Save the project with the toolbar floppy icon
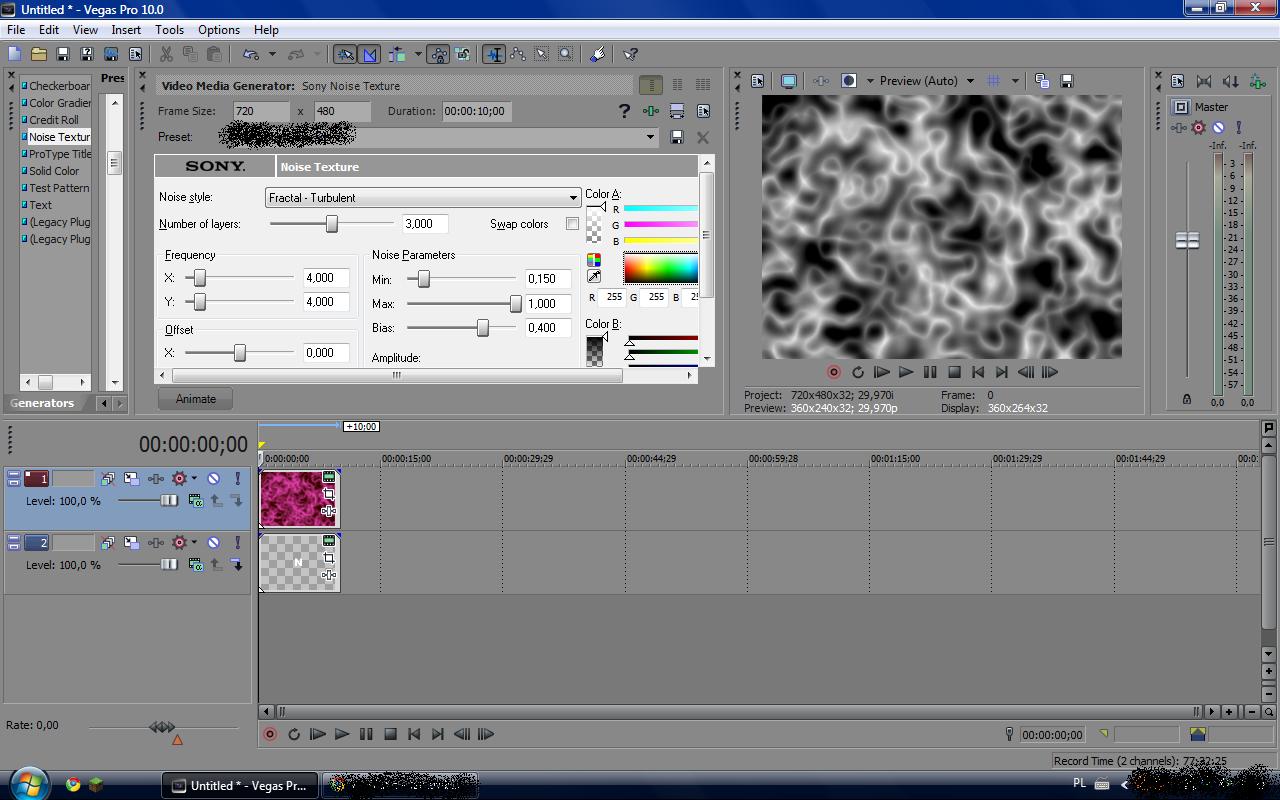The image size is (1280, 800). pyautogui.click(x=63, y=54)
